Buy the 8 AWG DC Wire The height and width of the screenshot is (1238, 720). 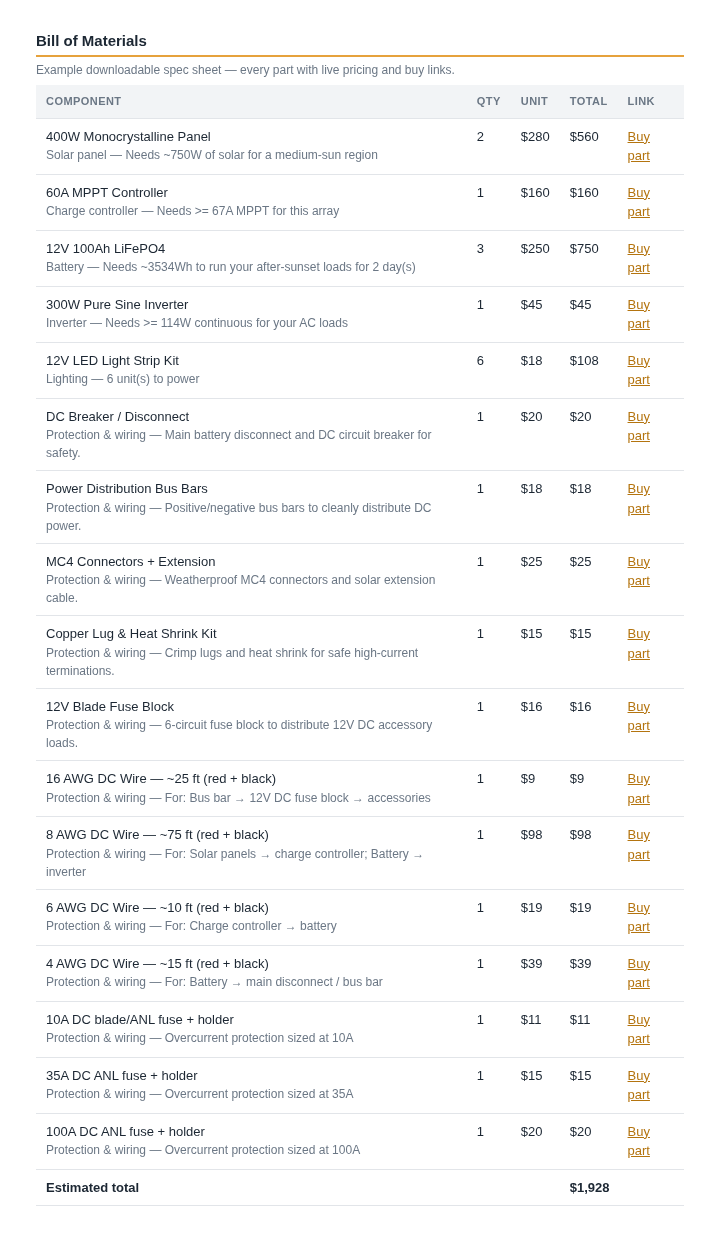click(639, 845)
